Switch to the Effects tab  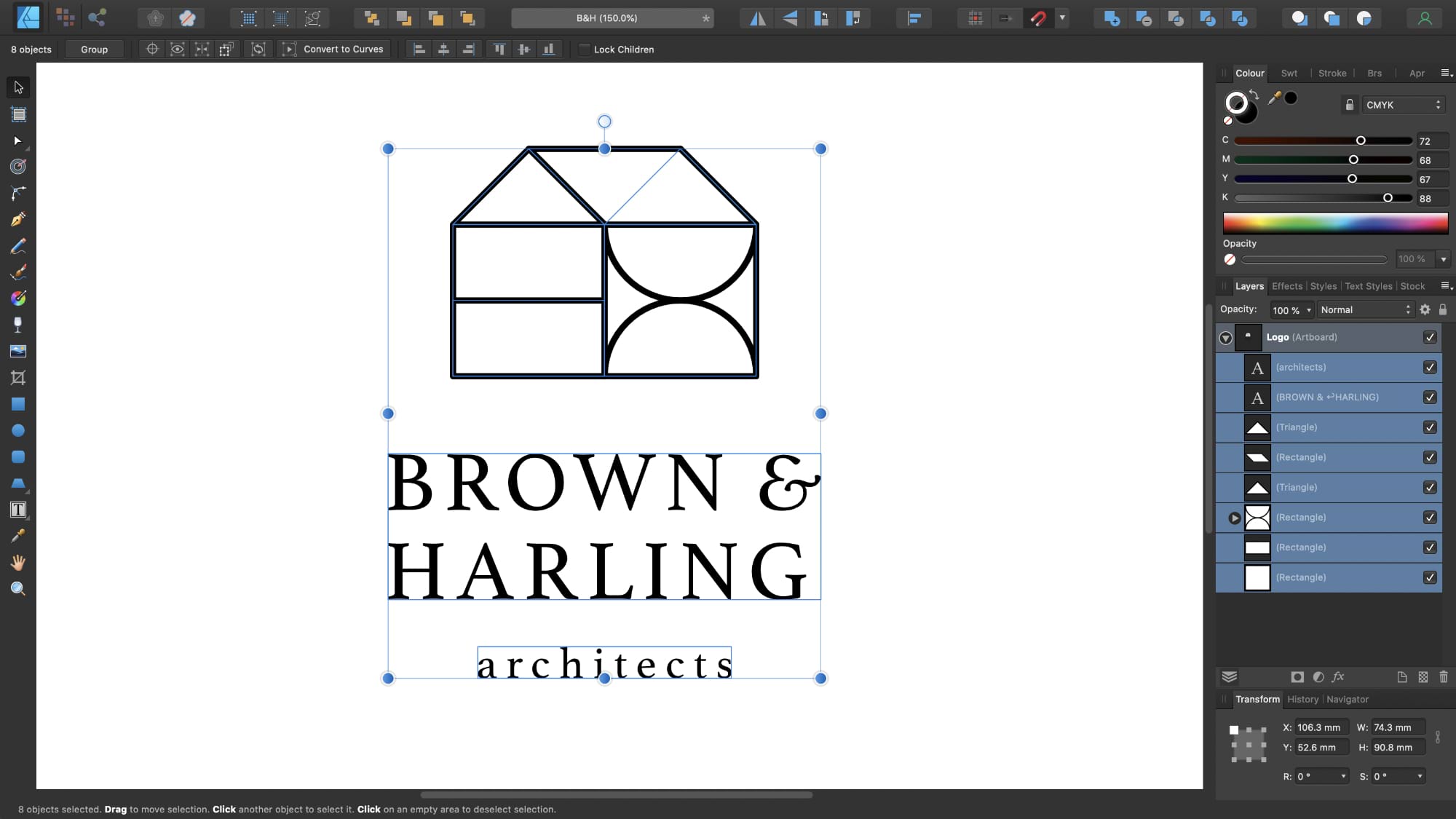point(1287,286)
